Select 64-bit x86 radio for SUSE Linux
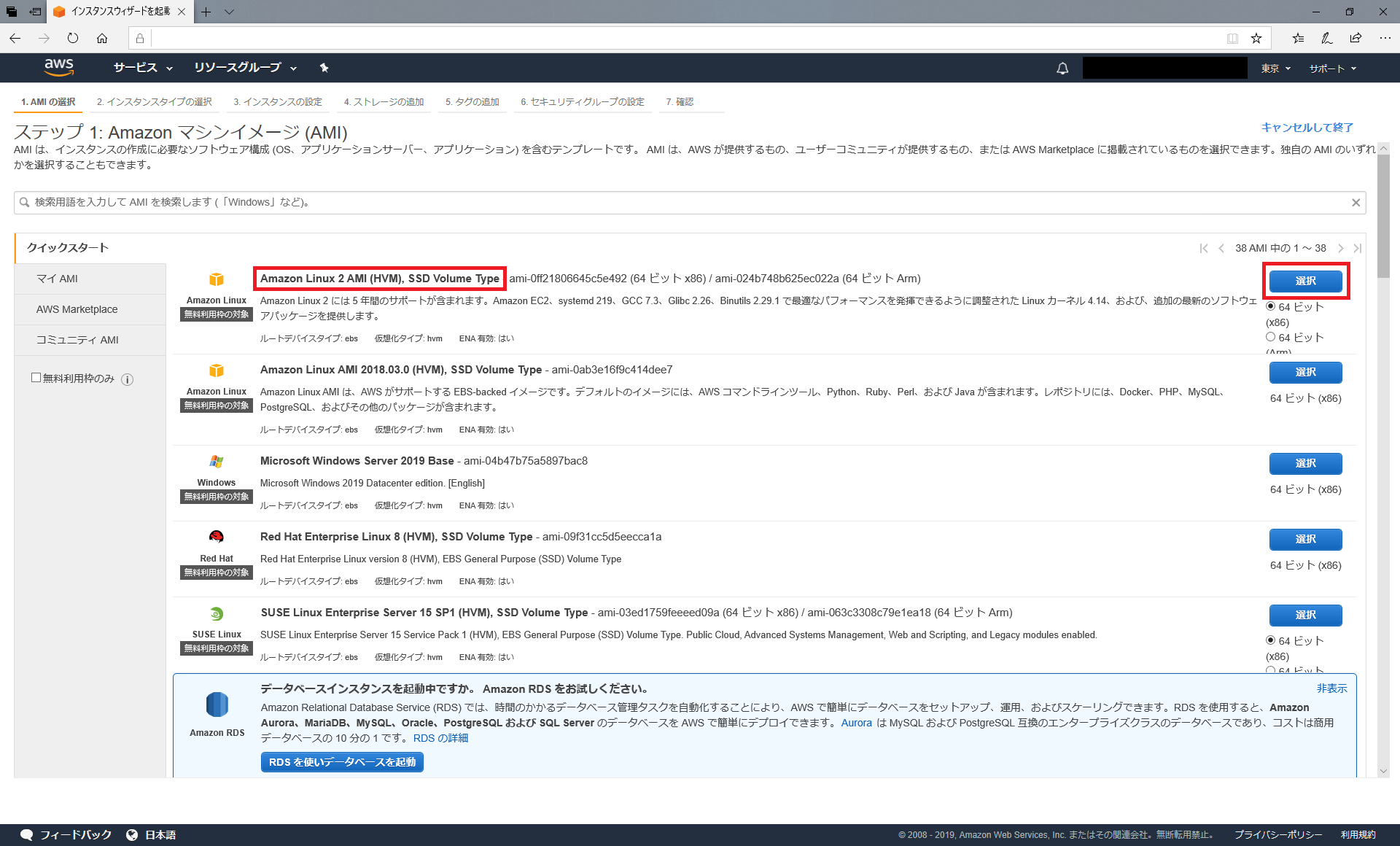 (x=1271, y=640)
